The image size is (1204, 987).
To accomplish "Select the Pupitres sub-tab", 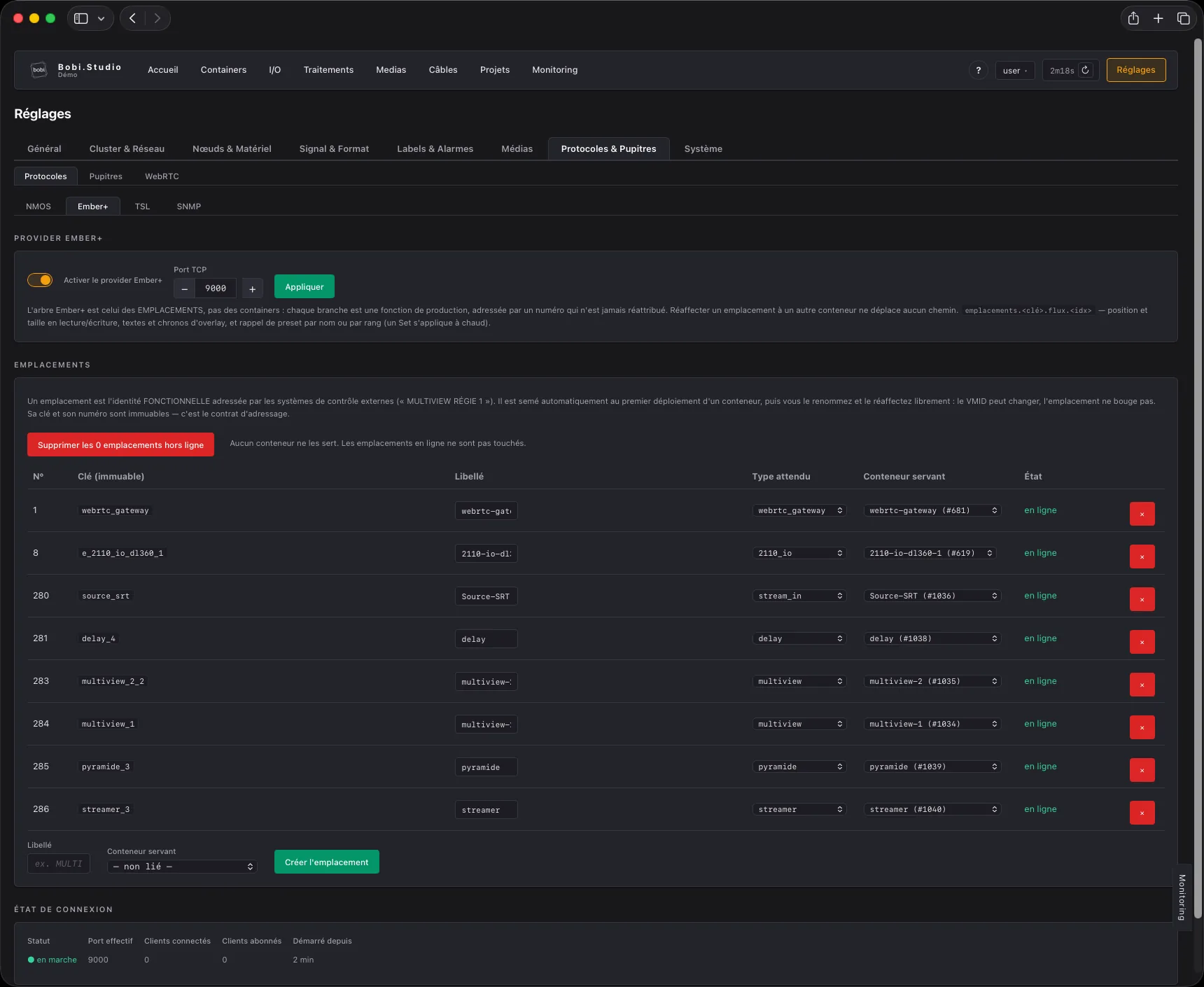I will (106, 176).
